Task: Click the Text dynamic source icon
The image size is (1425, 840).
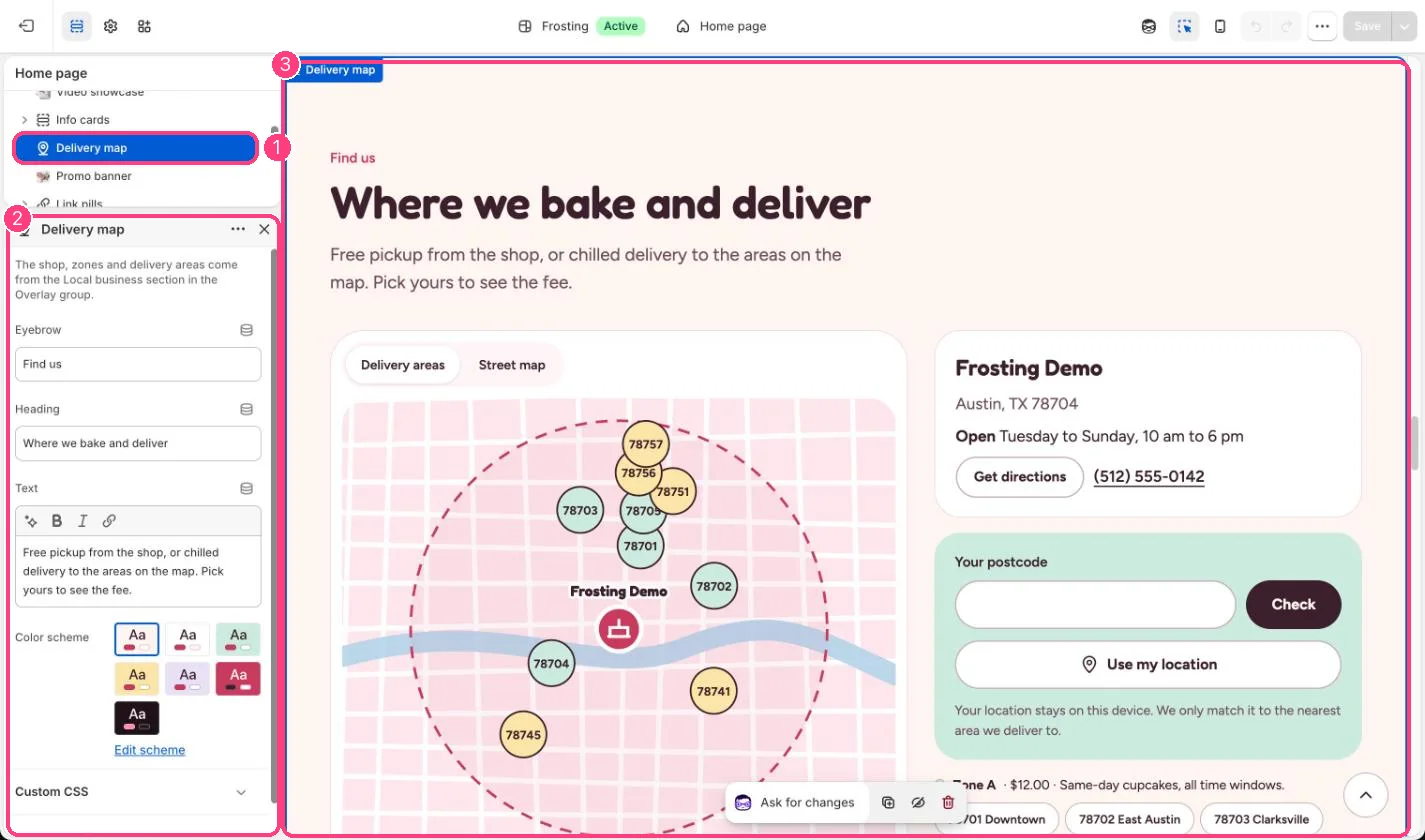Action: [x=246, y=488]
